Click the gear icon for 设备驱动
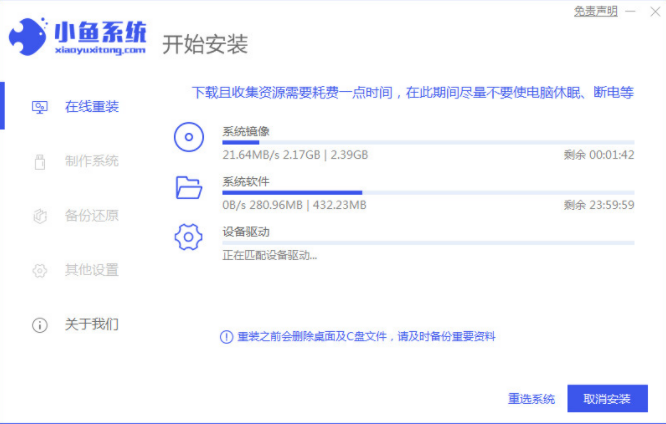 [189, 237]
